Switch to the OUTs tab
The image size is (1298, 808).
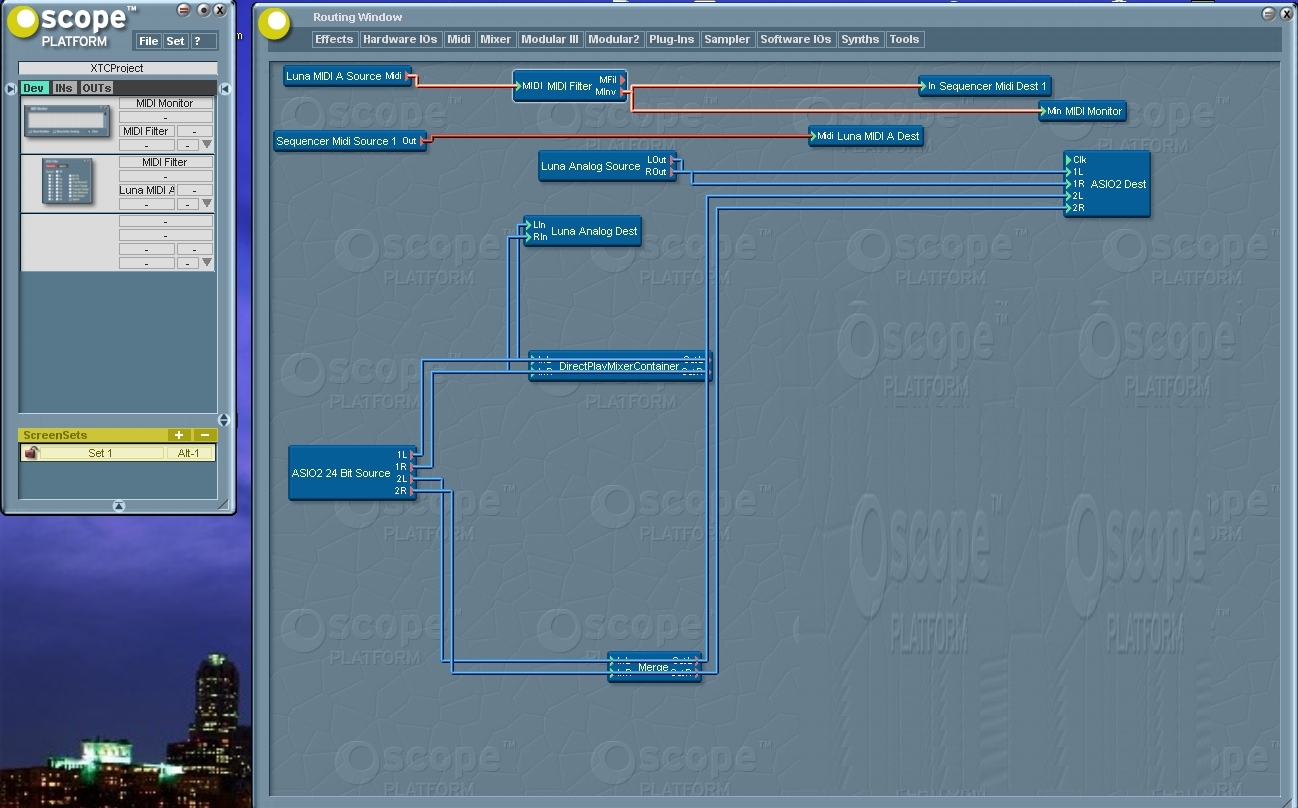click(96, 88)
